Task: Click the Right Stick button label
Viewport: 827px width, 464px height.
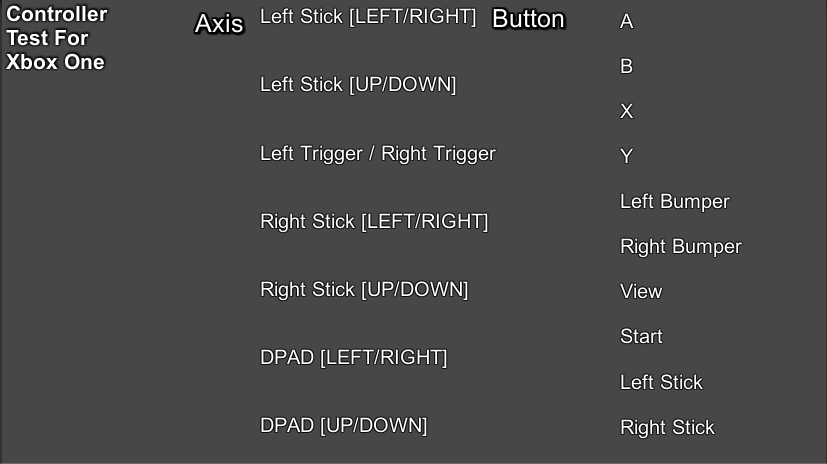Action: point(667,427)
